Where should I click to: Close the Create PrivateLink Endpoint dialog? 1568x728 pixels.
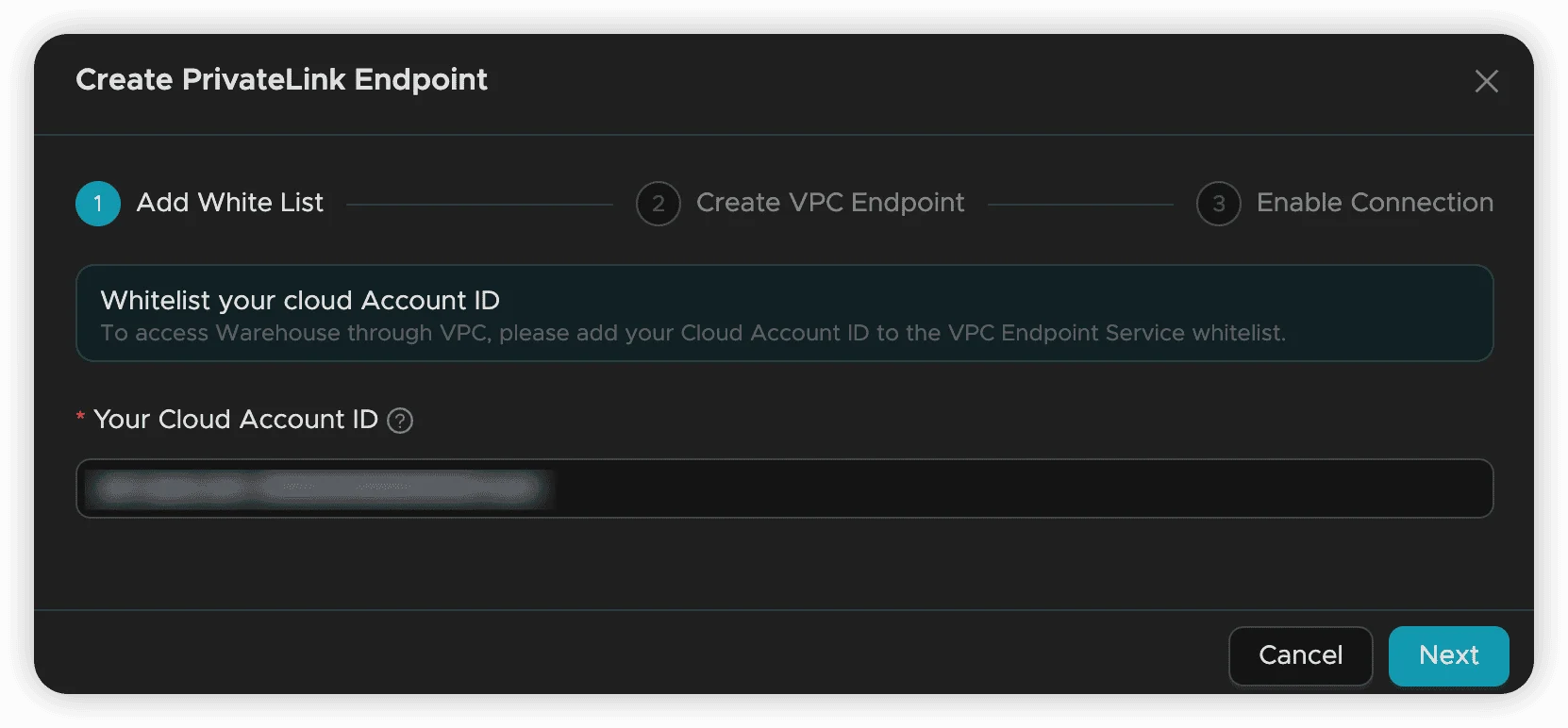[1486, 81]
